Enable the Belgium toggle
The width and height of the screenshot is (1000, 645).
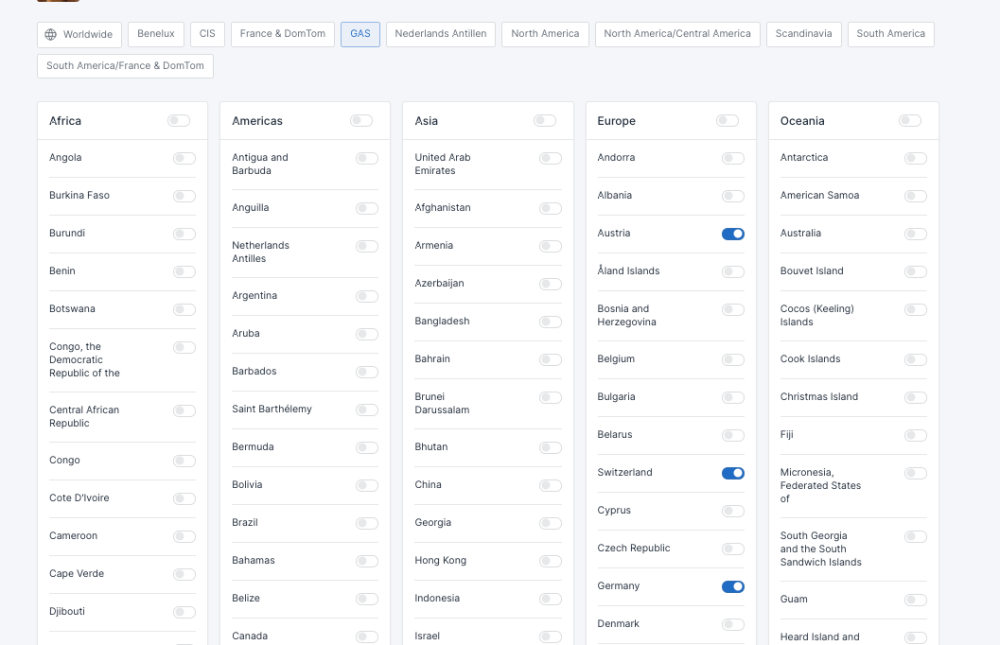(x=733, y=360)
